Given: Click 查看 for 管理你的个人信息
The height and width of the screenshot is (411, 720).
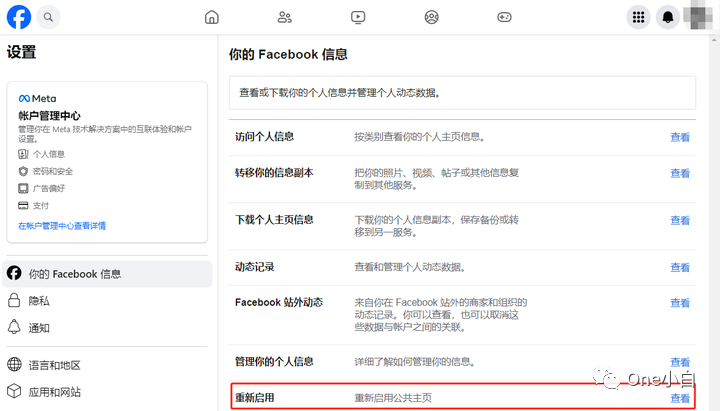Looking at the screenshot, I should [x=680, y=362].
